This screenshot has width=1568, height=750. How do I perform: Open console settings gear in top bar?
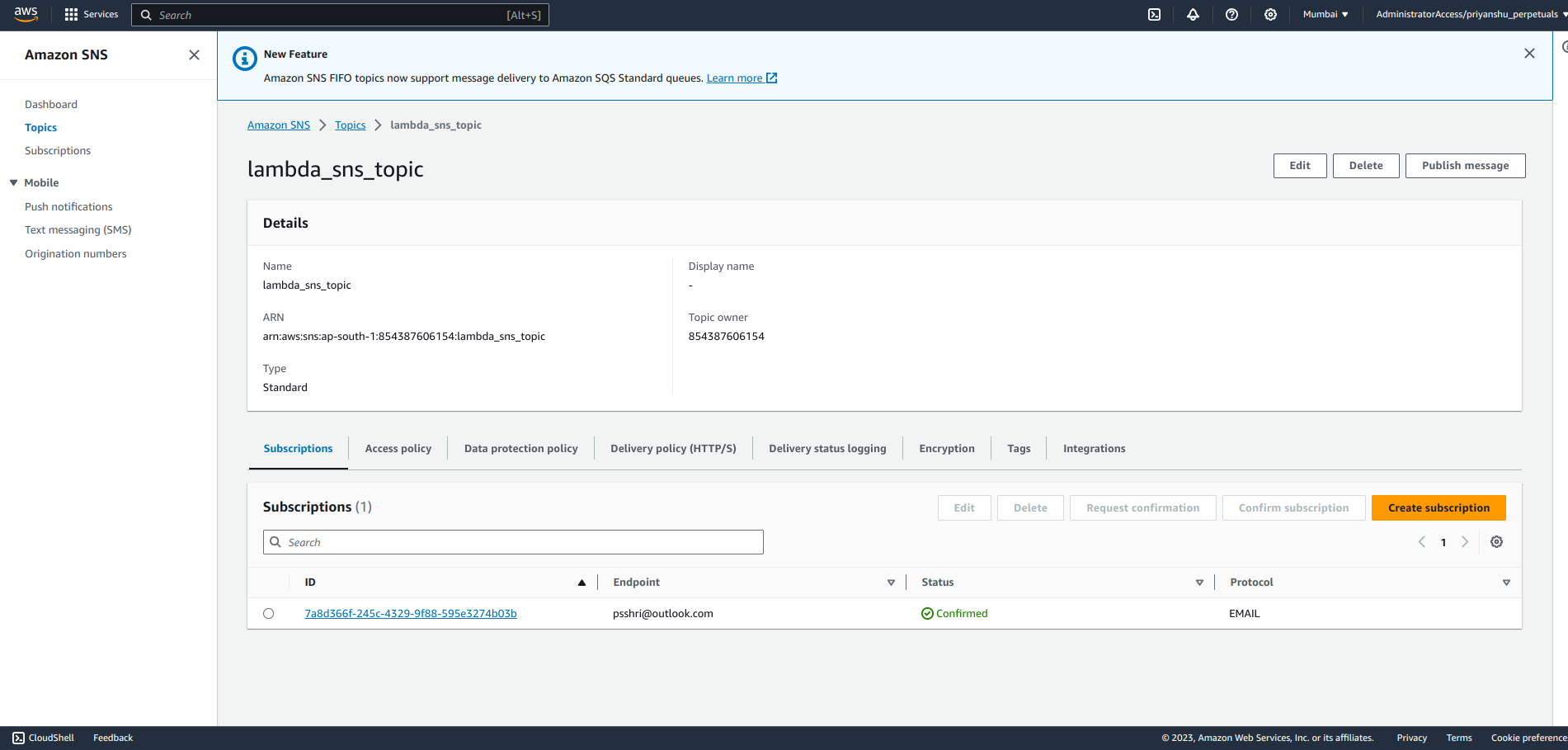tap(1270, 15)
